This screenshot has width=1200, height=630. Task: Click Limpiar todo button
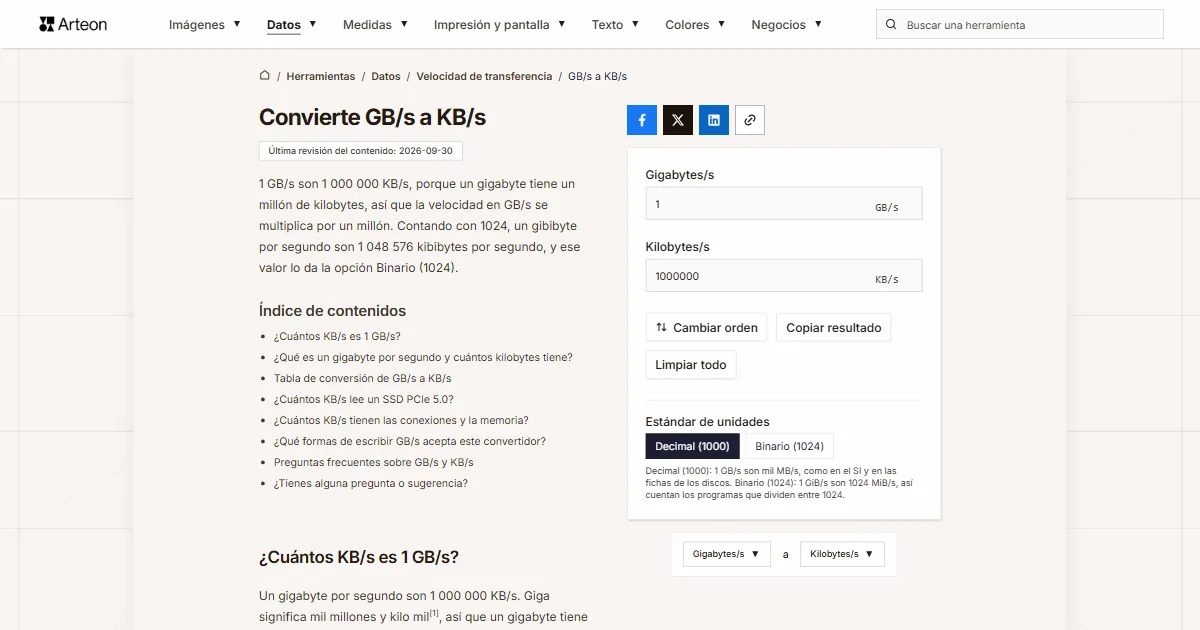pyautogui.click(x=691, y=365)
